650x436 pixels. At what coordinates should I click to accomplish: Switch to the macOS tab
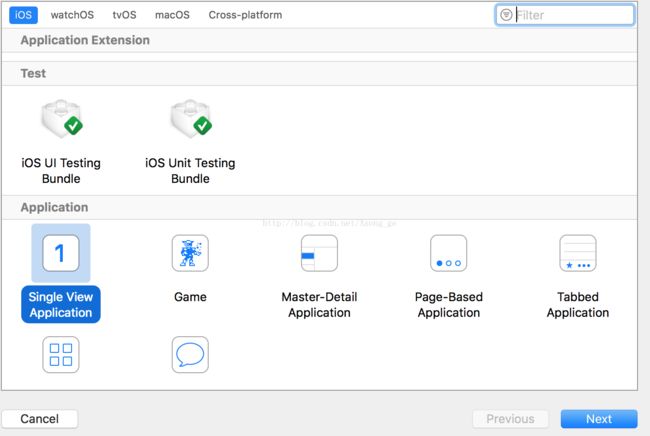click(x=172, y=15)
